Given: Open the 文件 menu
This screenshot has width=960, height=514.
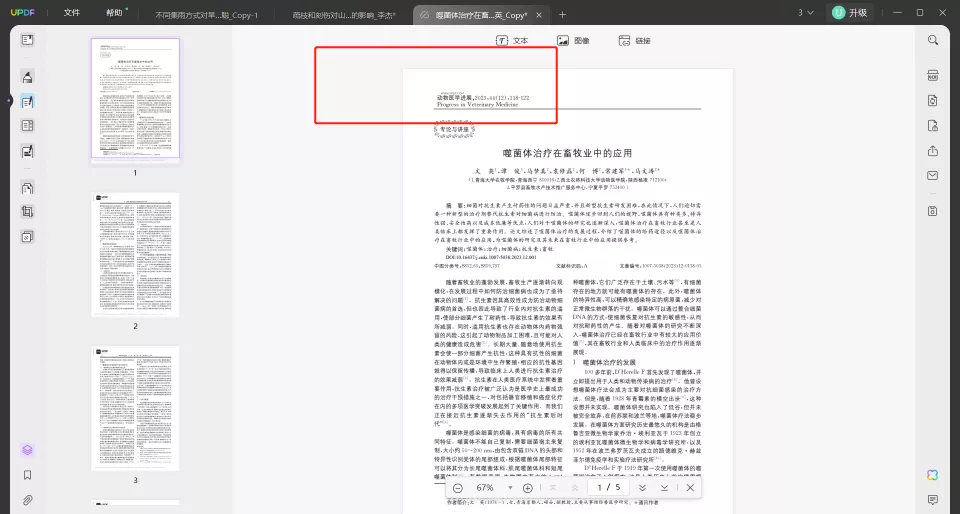Looking at the screenshot, I should (72, 13).
